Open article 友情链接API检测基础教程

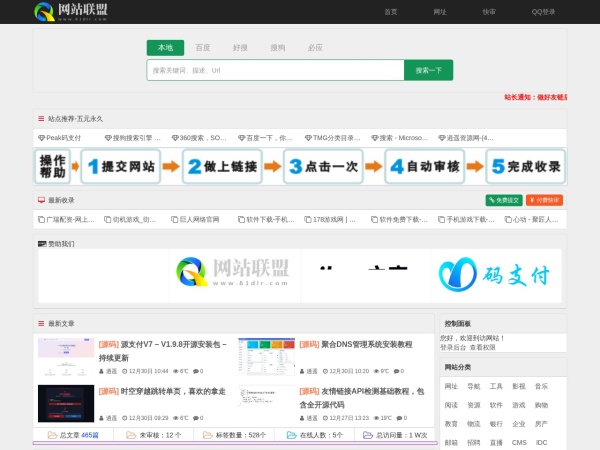pos(362,398)
